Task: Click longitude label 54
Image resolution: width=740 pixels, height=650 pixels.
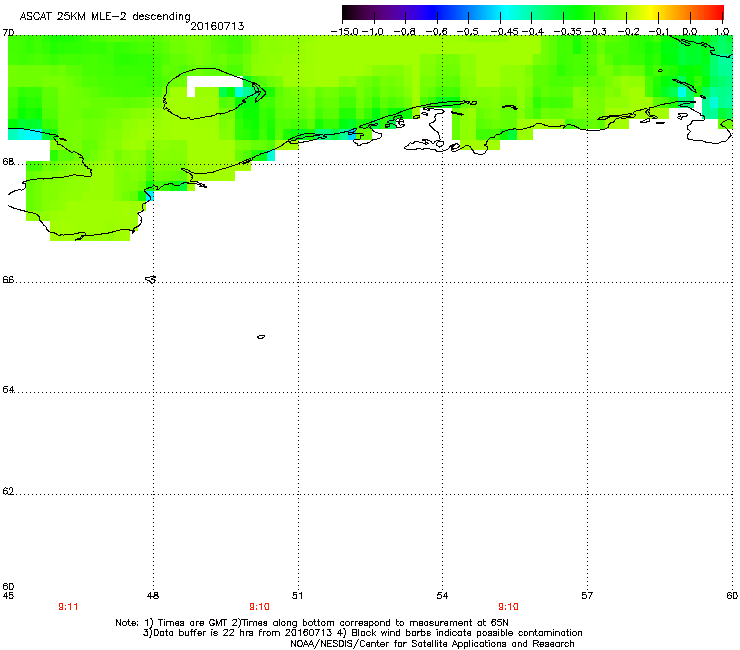Action: coord(442,596)
